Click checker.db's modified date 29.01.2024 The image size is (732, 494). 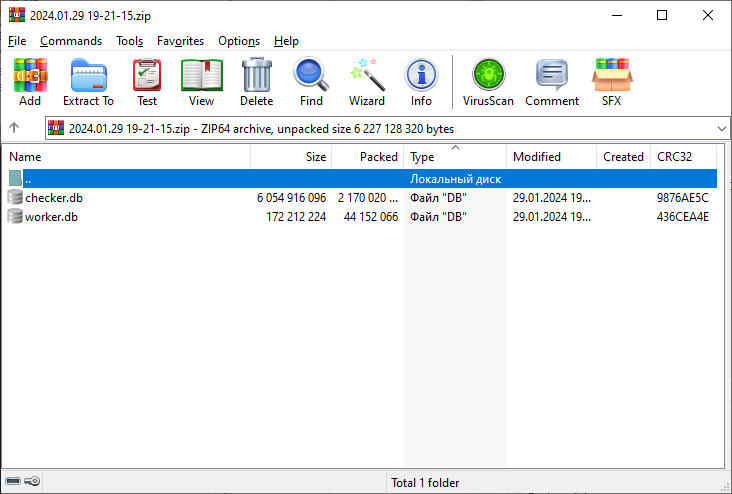[552, 198]
